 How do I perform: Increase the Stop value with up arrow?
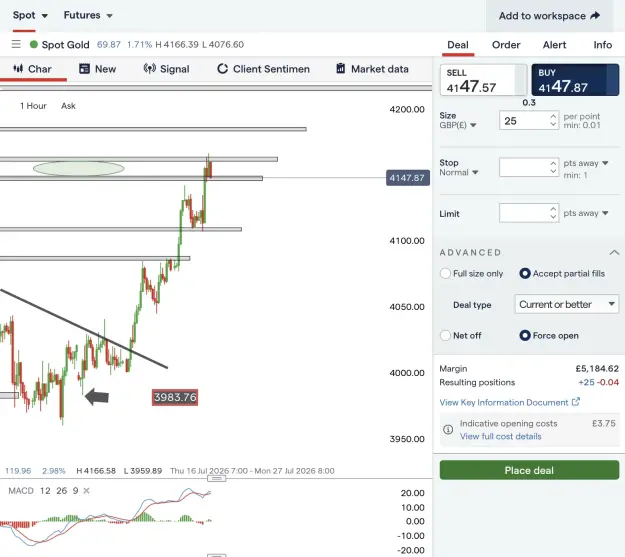[x=553, y=163]
